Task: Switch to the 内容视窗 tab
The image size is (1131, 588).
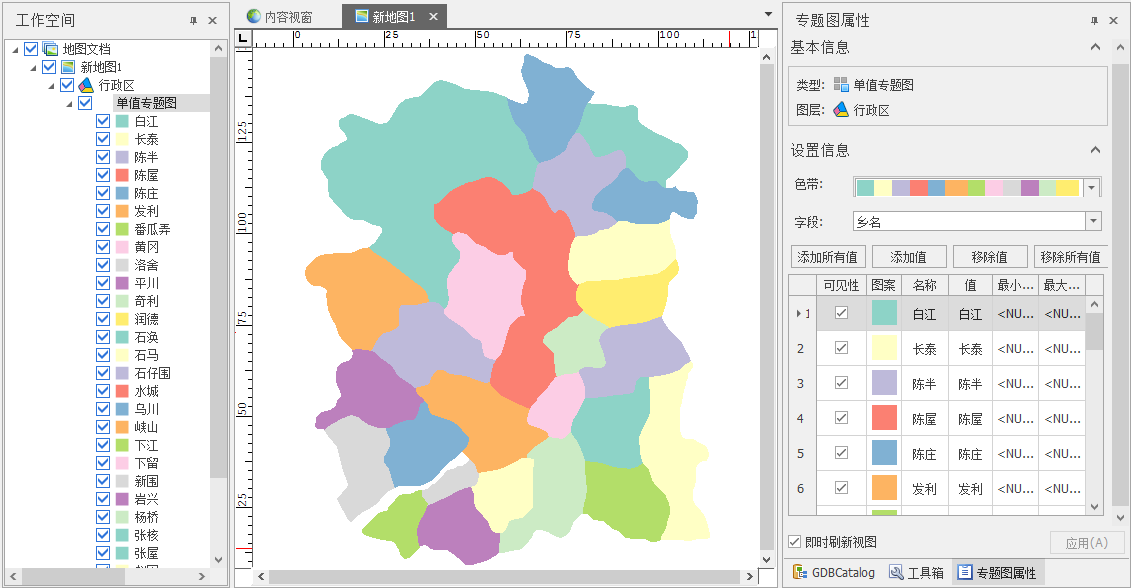Action: (x=281, y=17)
